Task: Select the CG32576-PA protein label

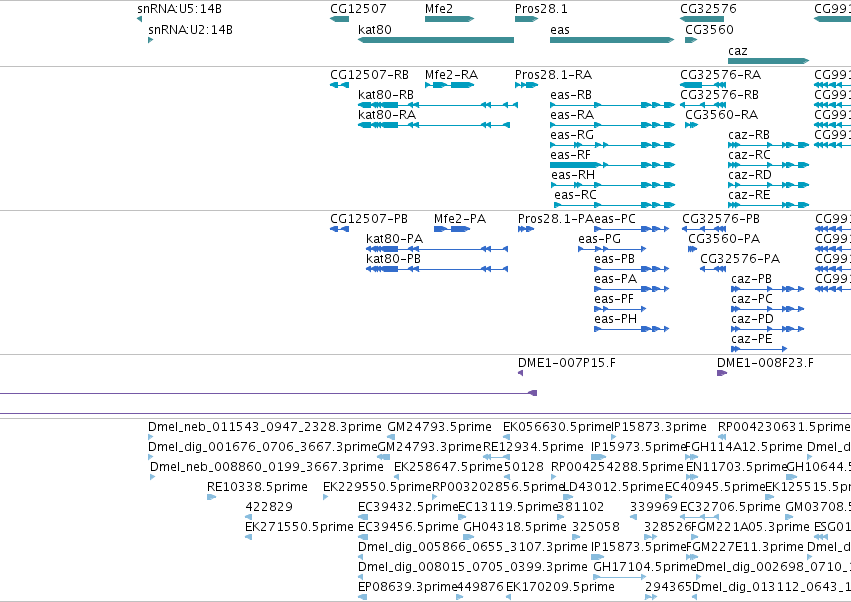Action: pyautogui.click(x=740, y=259)
